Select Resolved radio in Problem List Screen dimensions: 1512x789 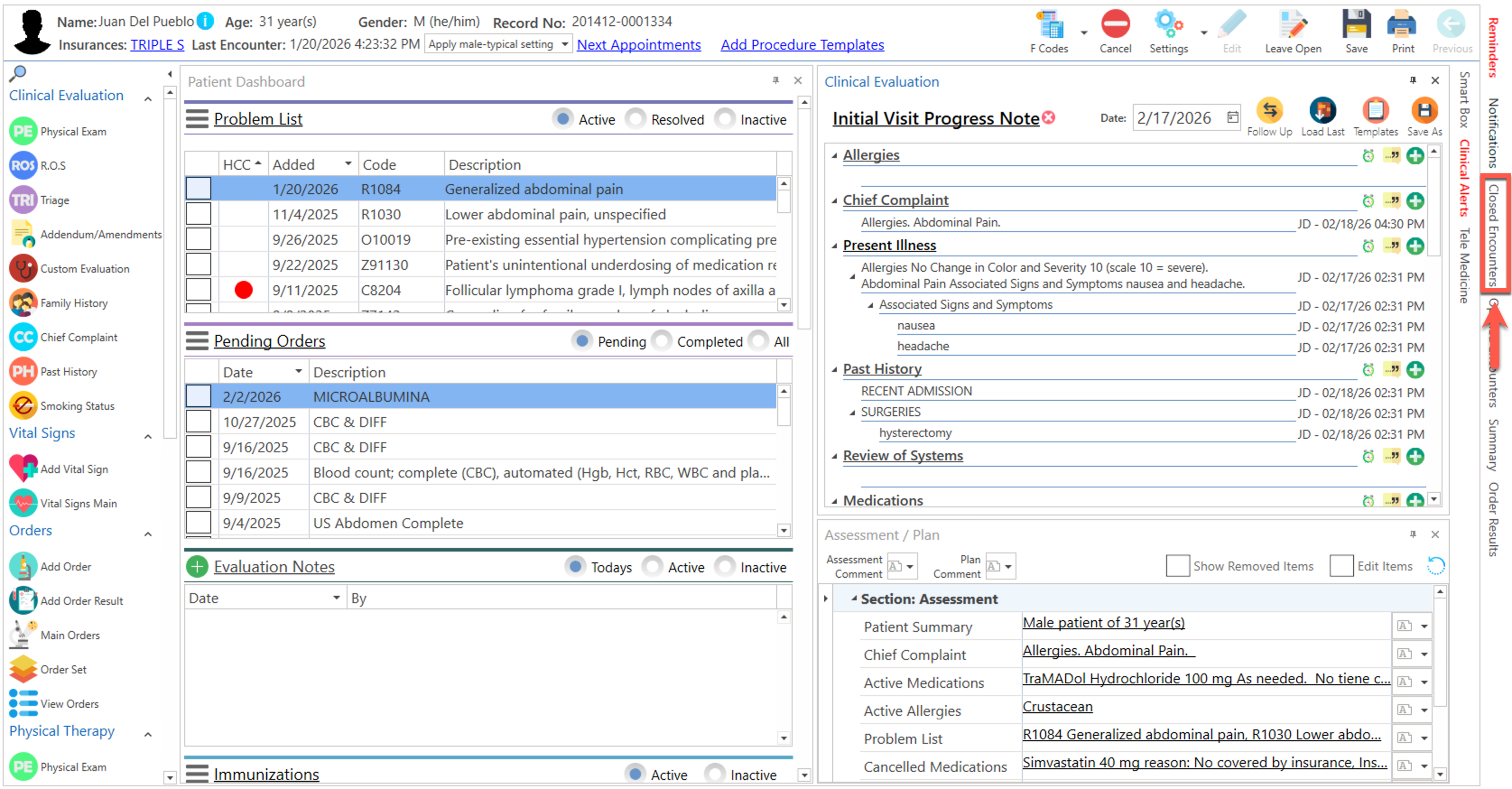coord(635,119)
